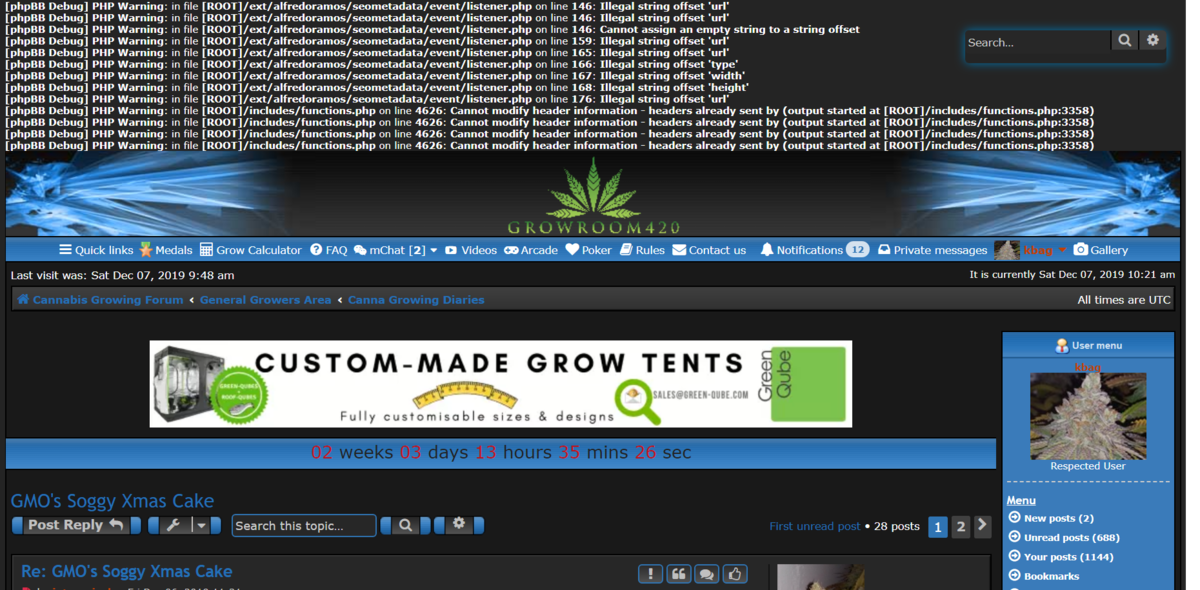Click the search magnifier icon in header
This screenshot has height=590, width=1200.
[x=1125, y=41]
